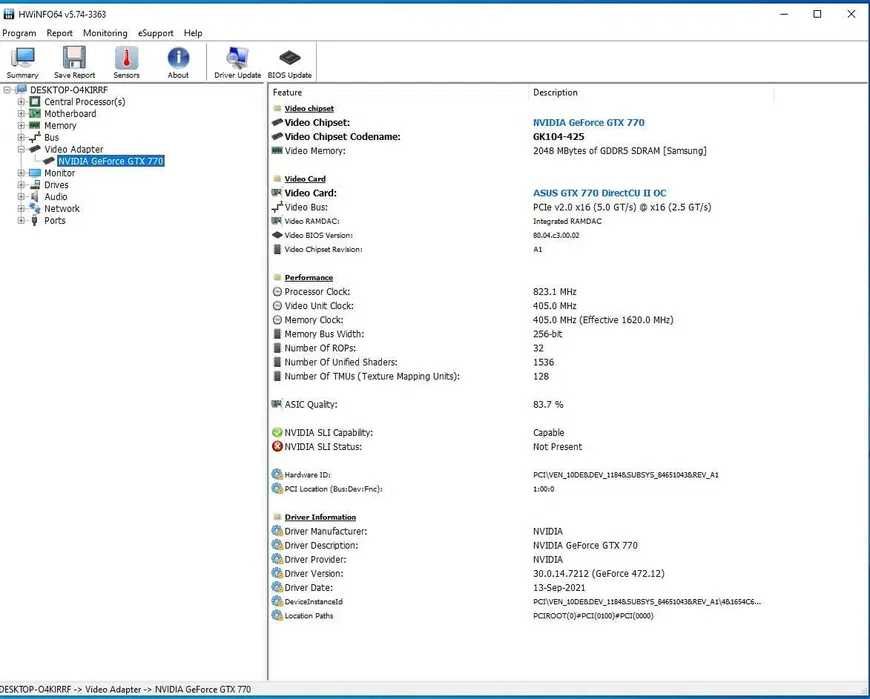870x699 pixels.
Task: Click the Video Memory chip icon
Action: [x=277, y=150]
